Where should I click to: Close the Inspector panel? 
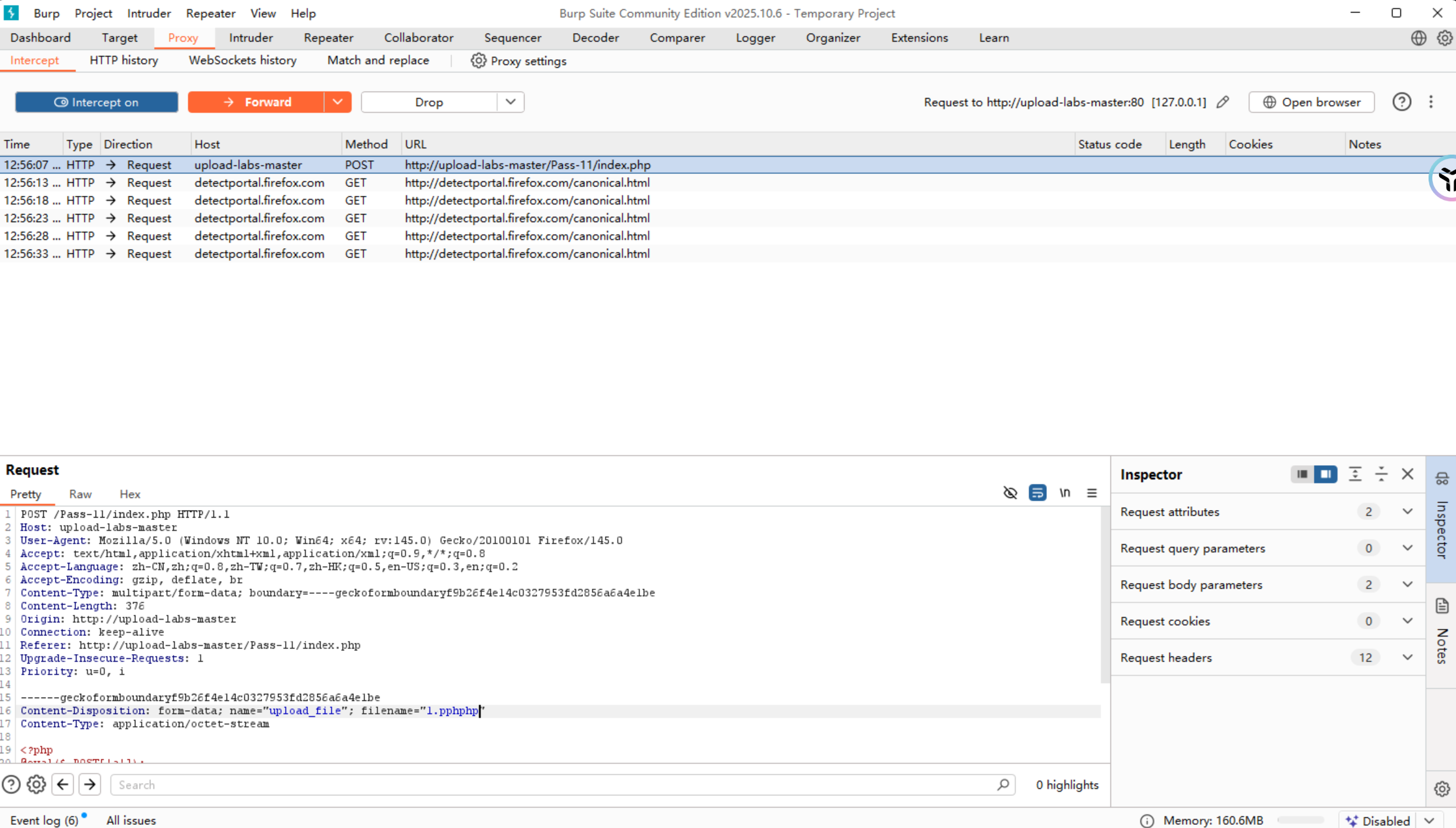click(1407, 474)
